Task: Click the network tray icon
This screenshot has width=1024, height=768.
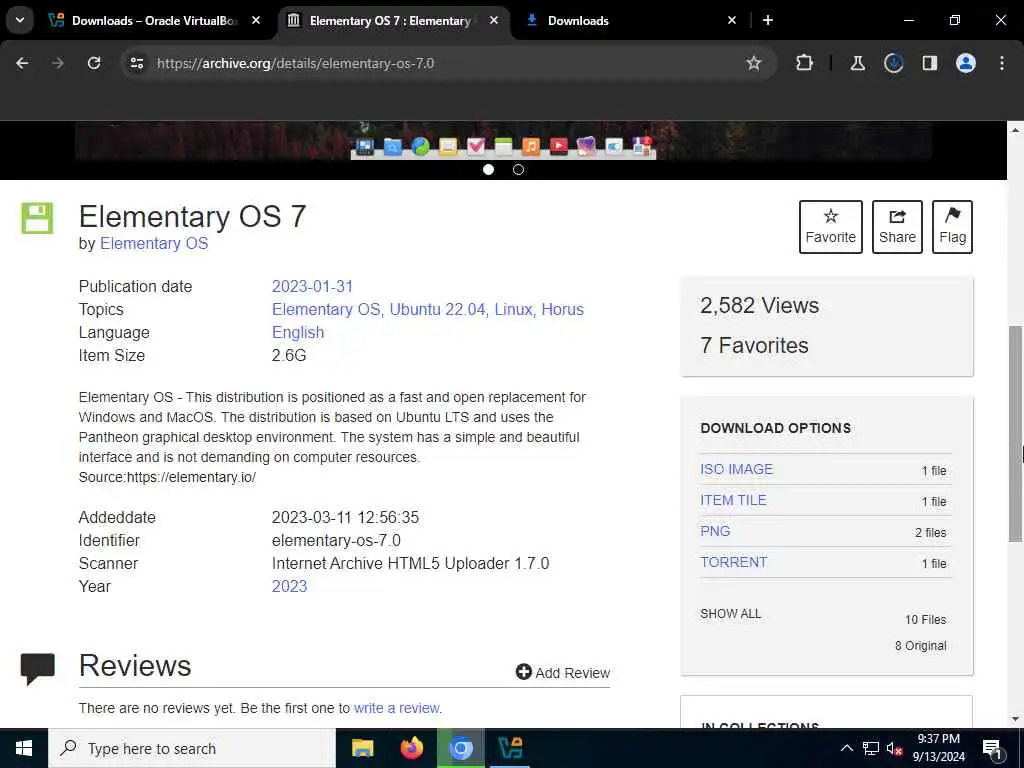Action: tap(871, 748)
